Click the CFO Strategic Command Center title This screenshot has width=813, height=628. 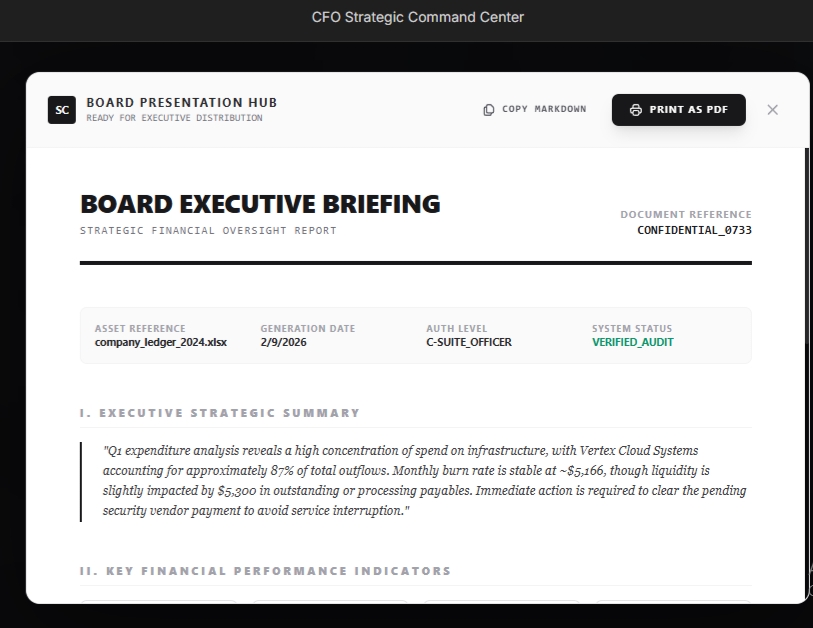tap(417, 17)
